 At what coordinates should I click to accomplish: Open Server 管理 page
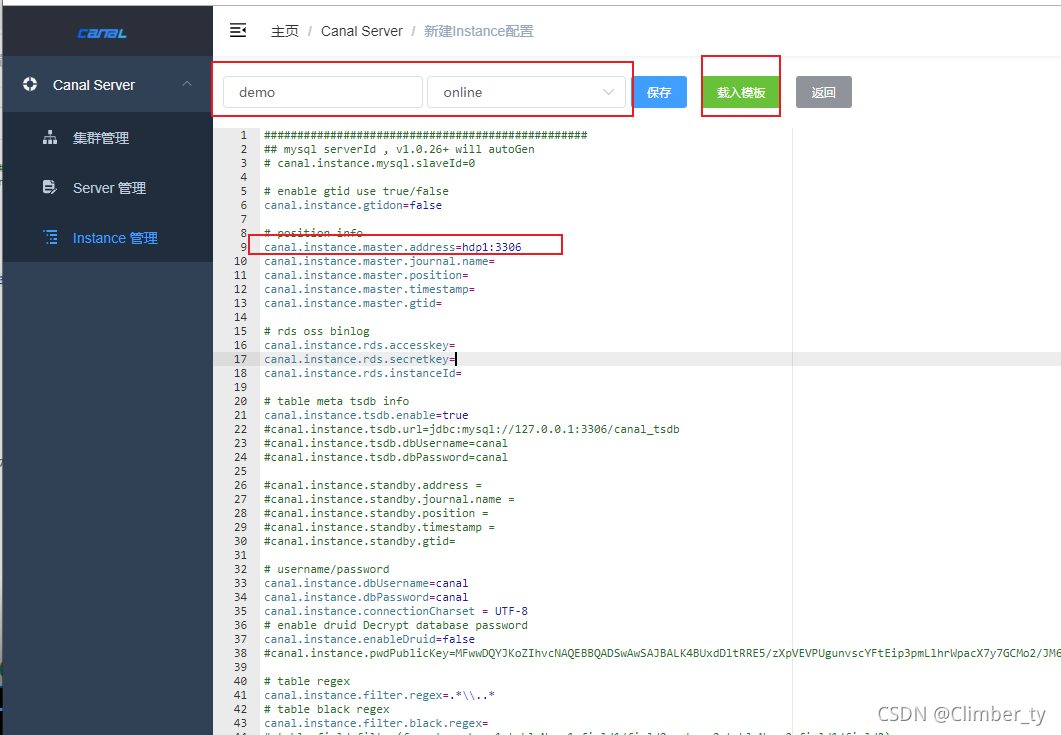[109, 188]
